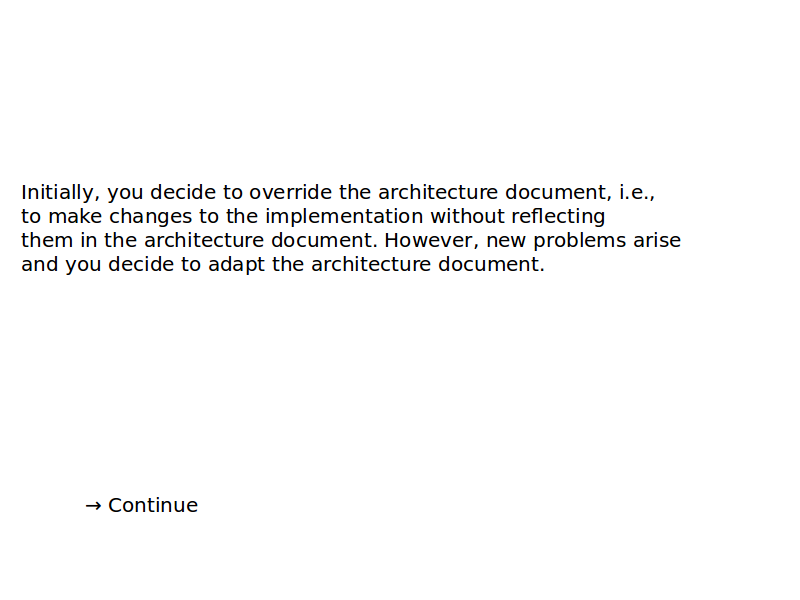Click the abbreviation "i.e.," in the text
Screen dimensions: 800x600
coord(636,192)
